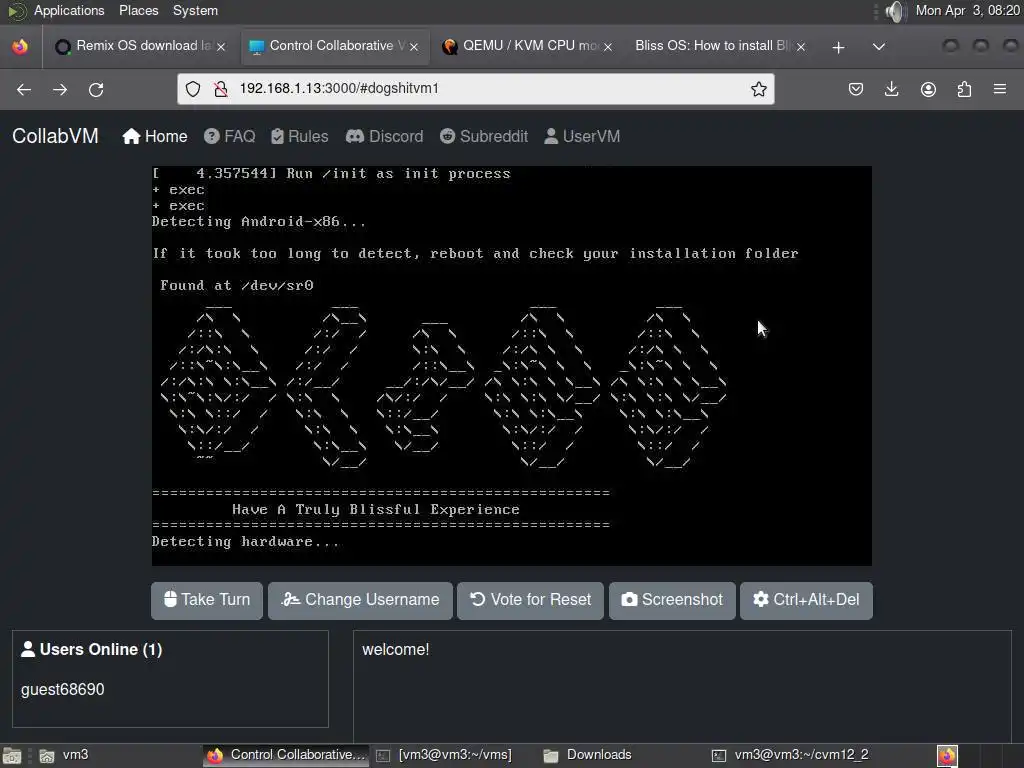The height and width of the screenshot is (768, 1024).
Task: Click the show desktop icon in taskbar
Action: pyautogui.click(x=12, y=756)
